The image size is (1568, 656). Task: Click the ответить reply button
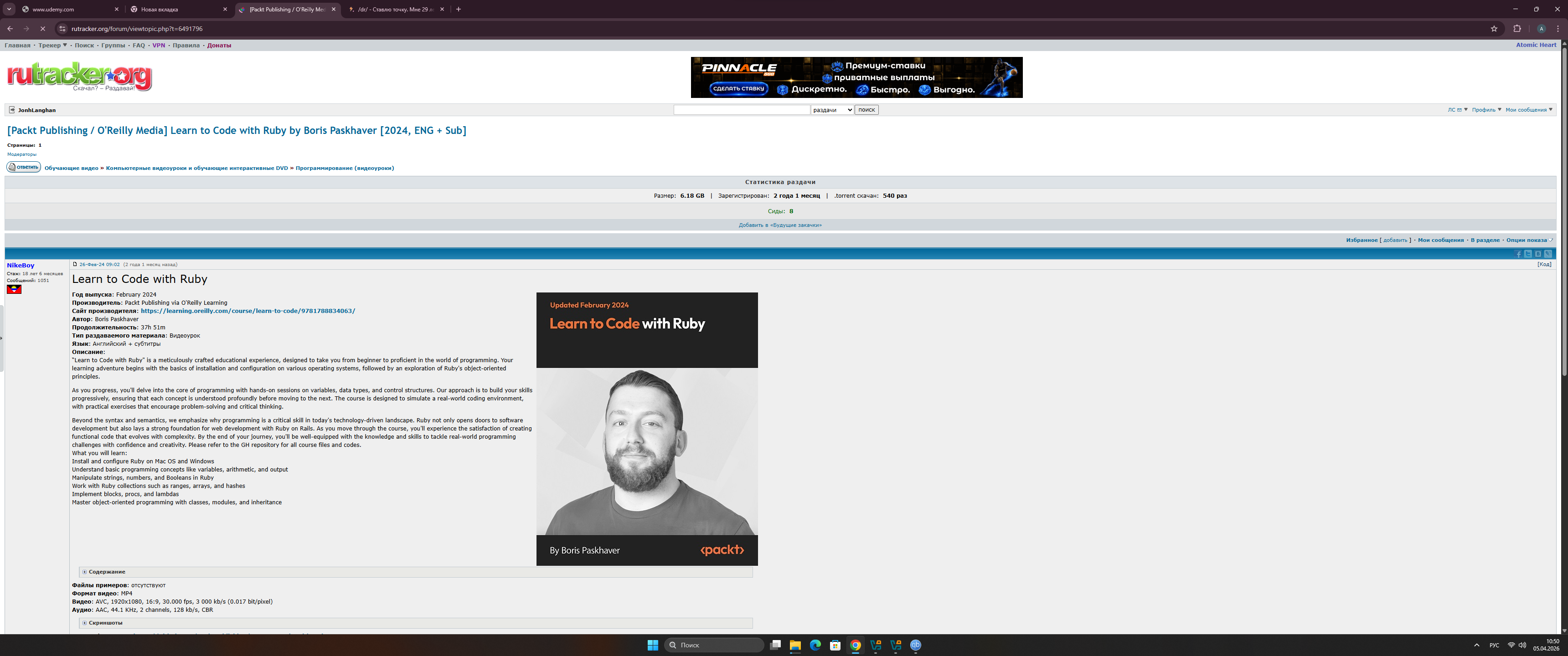24,167
